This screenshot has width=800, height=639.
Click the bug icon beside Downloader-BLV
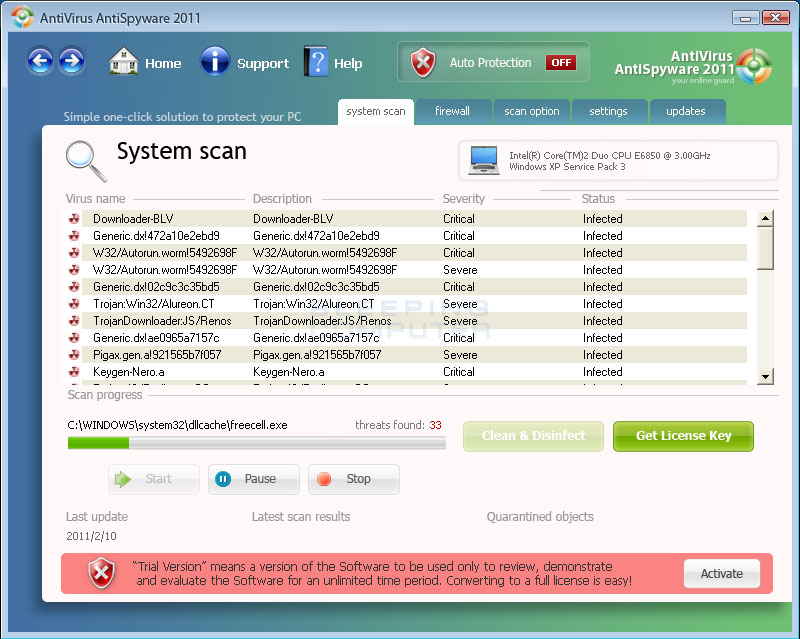(75, 218)
